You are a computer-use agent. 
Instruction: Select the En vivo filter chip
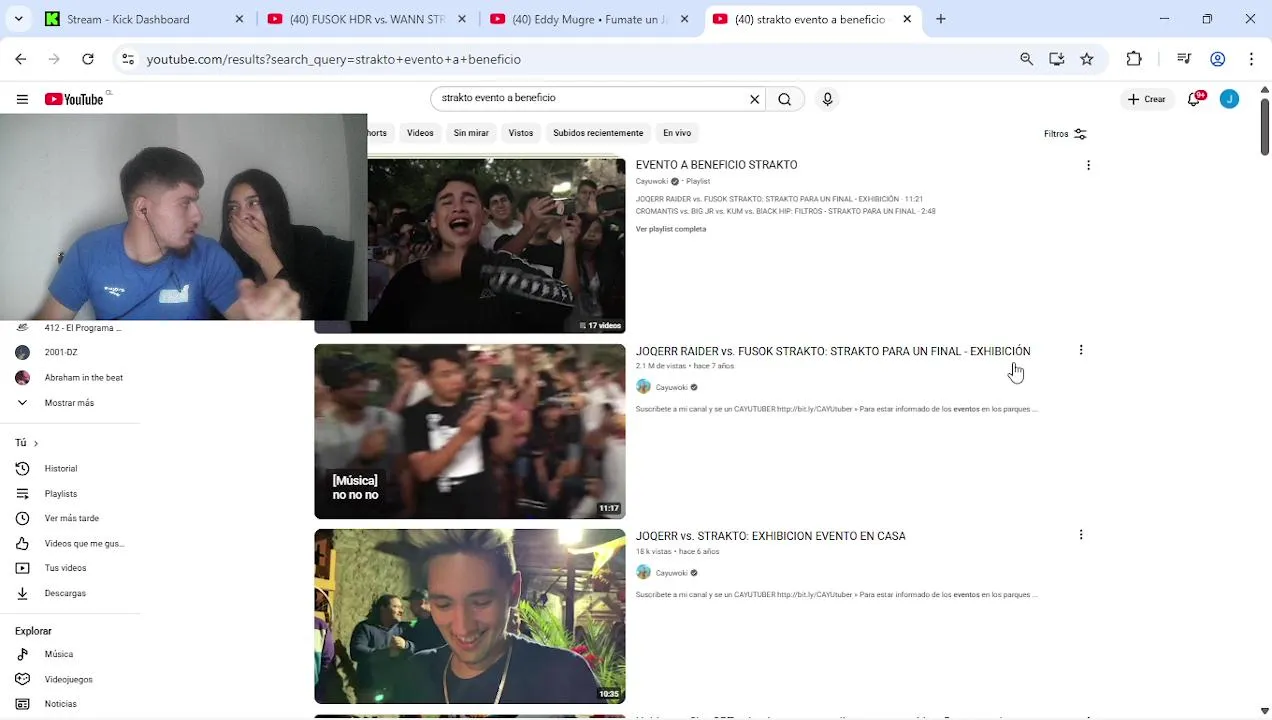[677, 133]
